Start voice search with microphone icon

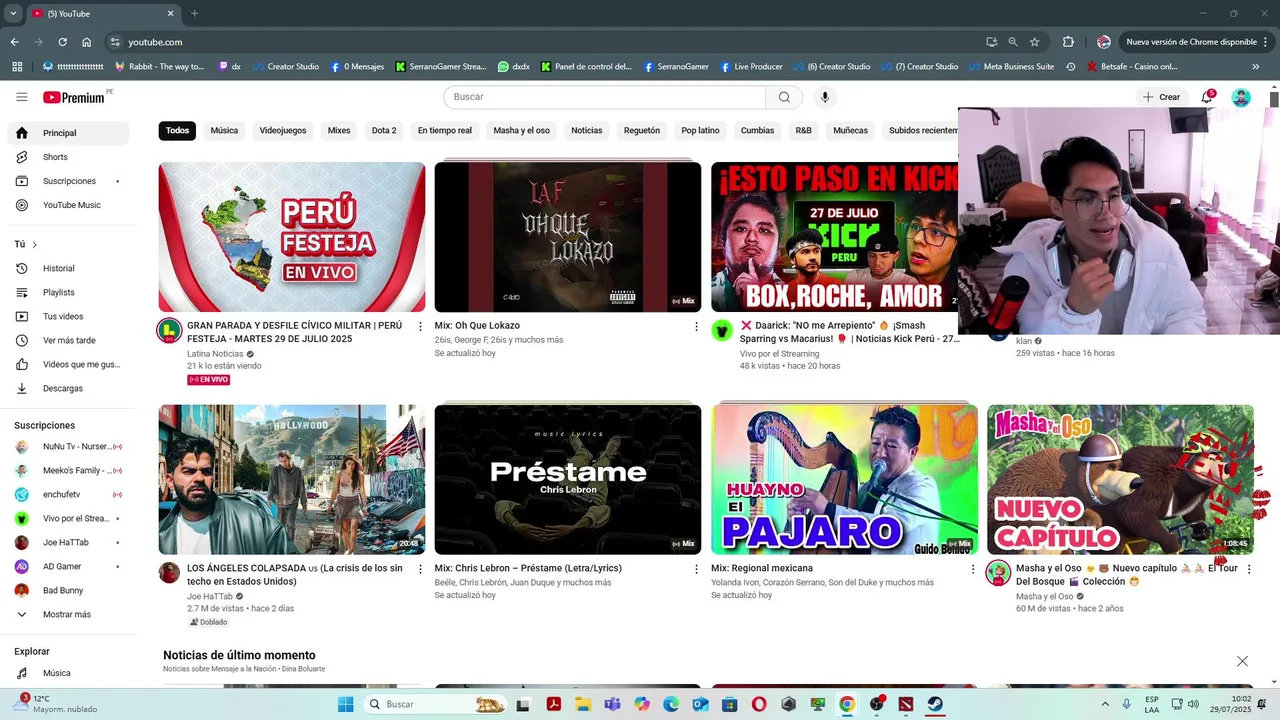825,97
